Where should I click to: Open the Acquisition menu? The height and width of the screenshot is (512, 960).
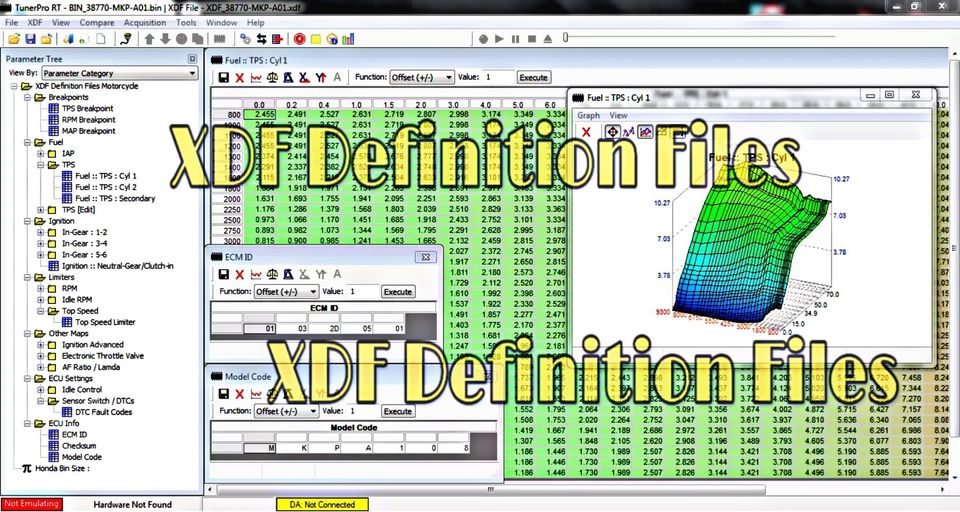coord(145,22)
